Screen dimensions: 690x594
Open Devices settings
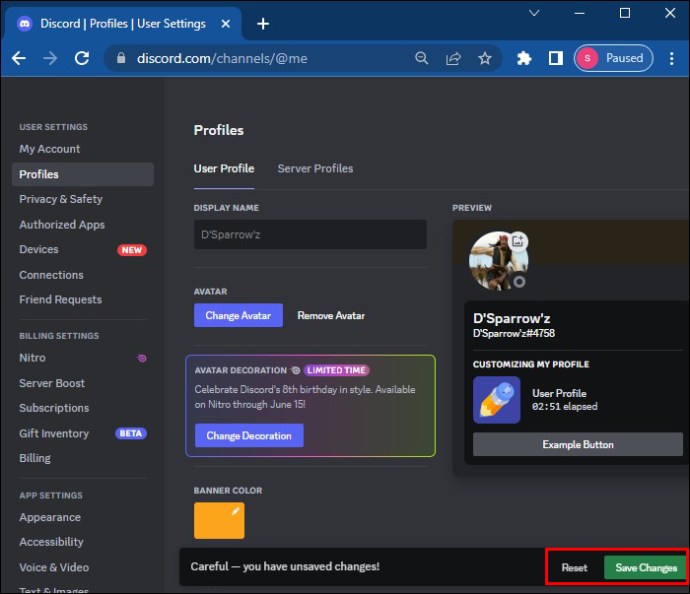[83, 249]
